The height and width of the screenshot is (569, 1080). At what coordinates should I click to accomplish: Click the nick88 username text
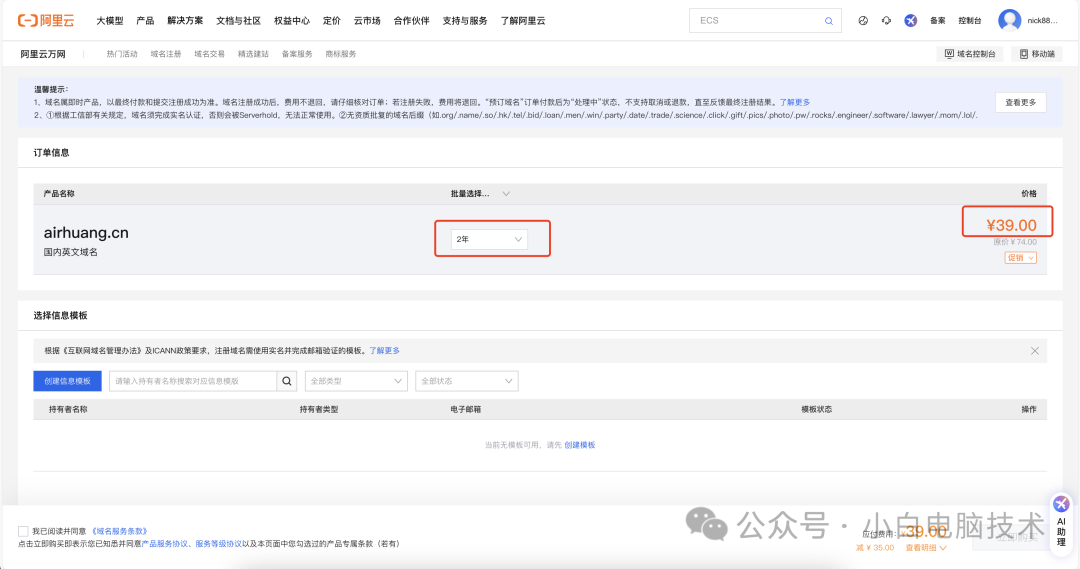pyautogui.click(x=1042, y=21)
